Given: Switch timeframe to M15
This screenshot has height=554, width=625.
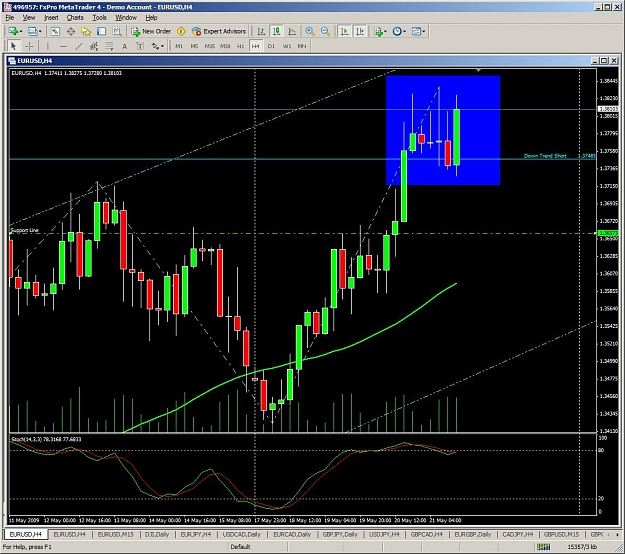Looking at the screenshot, I should point(210,46).
